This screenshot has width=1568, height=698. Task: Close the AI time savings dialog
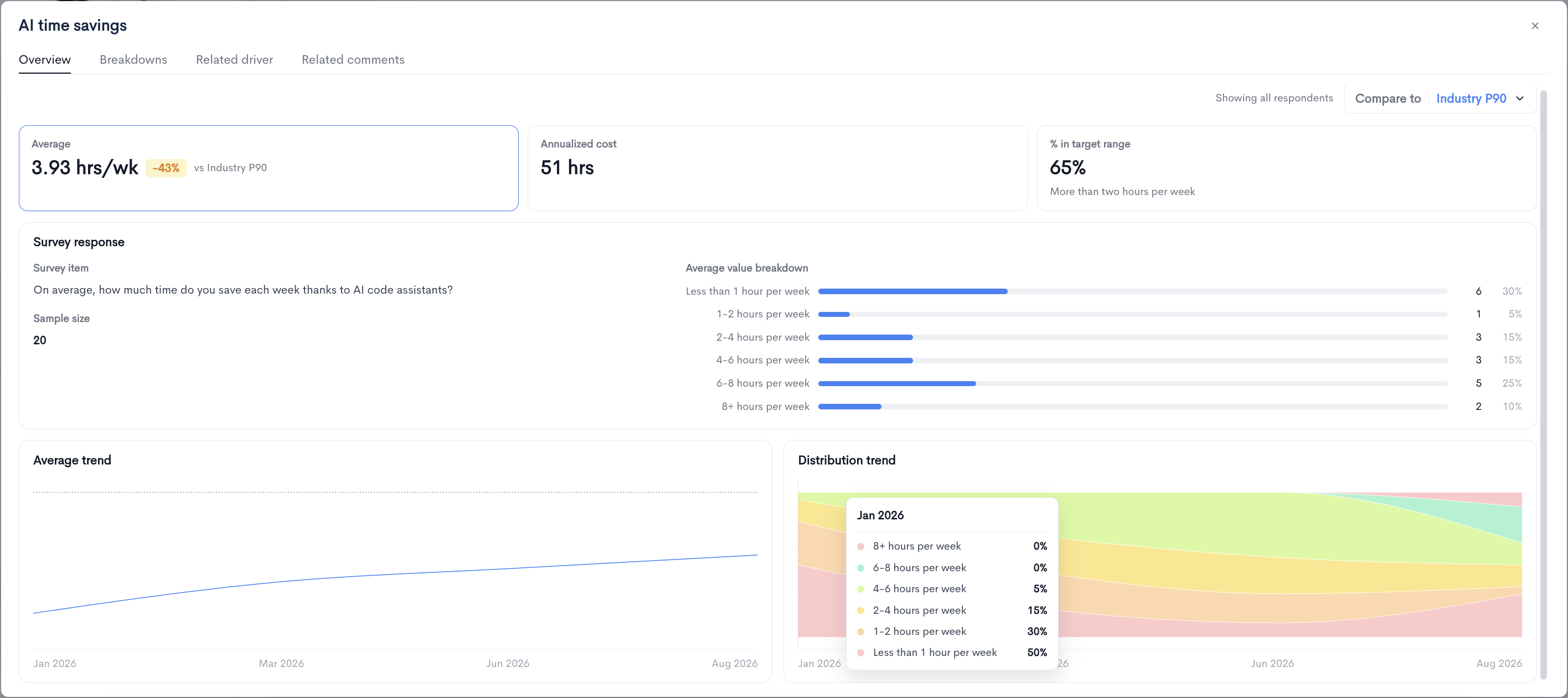[x=1535, y=25]
